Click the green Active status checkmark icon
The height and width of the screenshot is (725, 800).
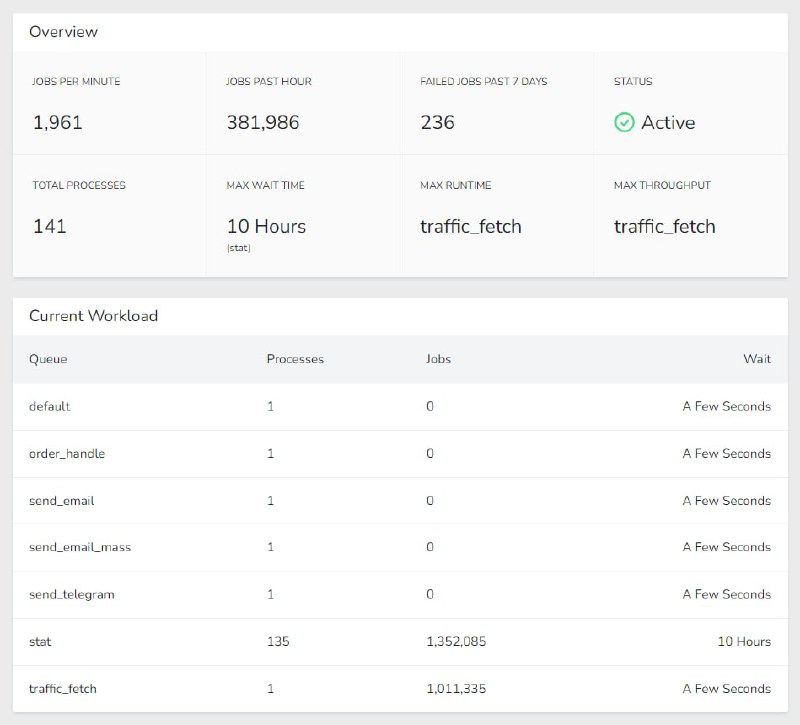(624, 123)
